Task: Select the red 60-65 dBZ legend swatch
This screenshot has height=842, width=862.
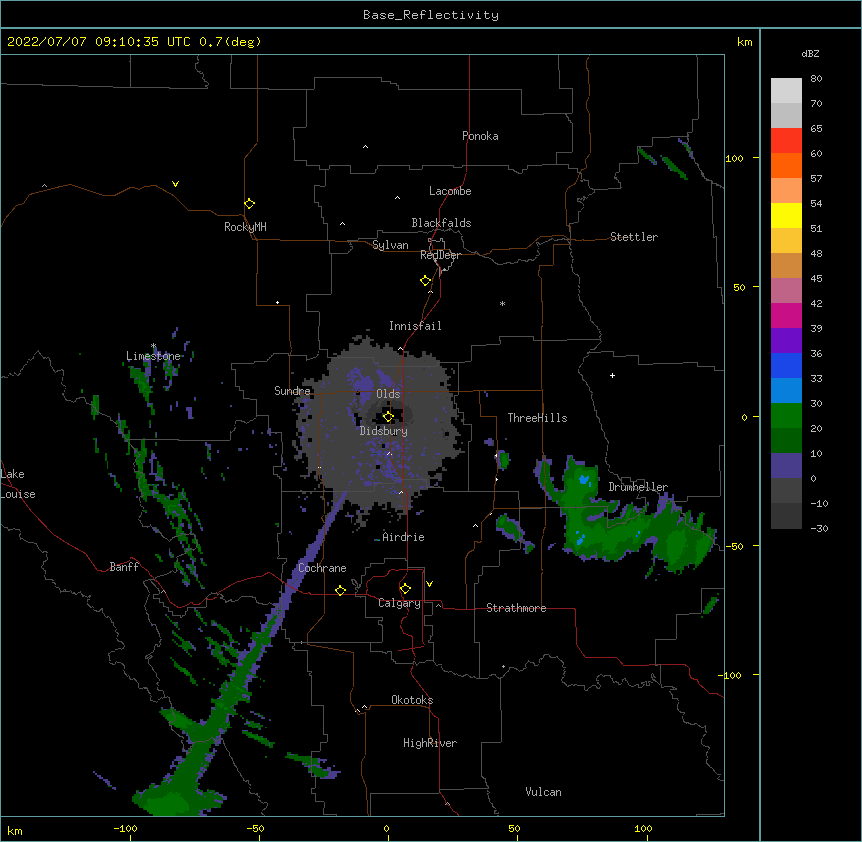Action: tap(786, 141)
